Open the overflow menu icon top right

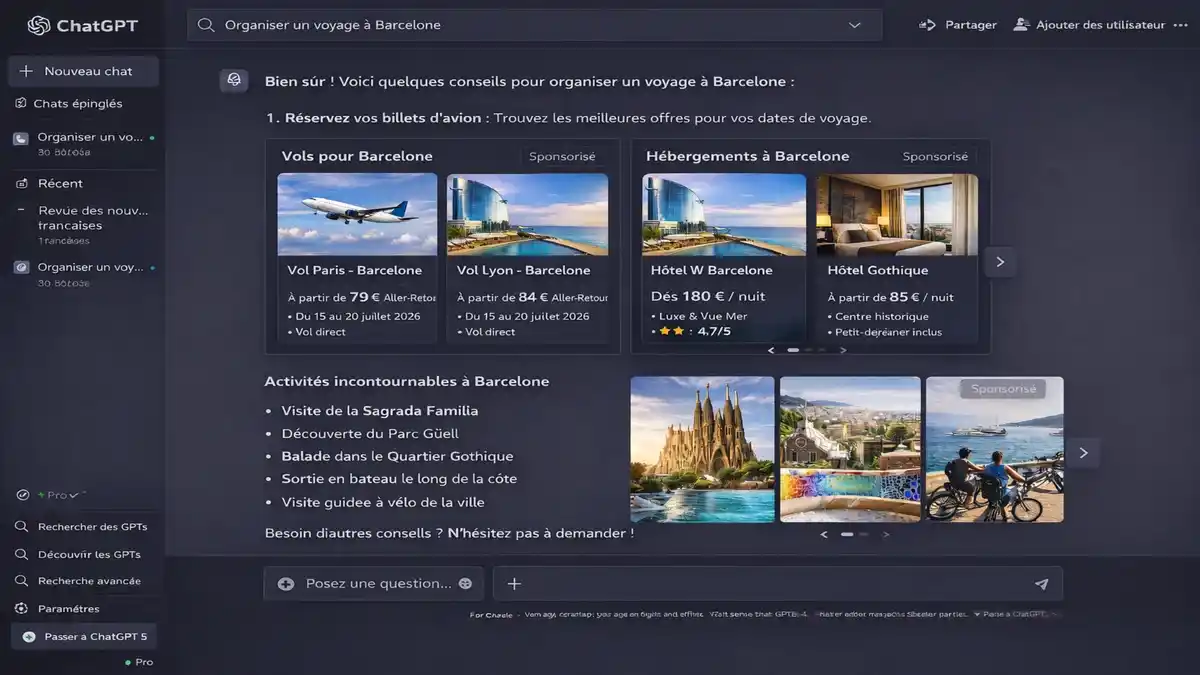(1183, 24)
